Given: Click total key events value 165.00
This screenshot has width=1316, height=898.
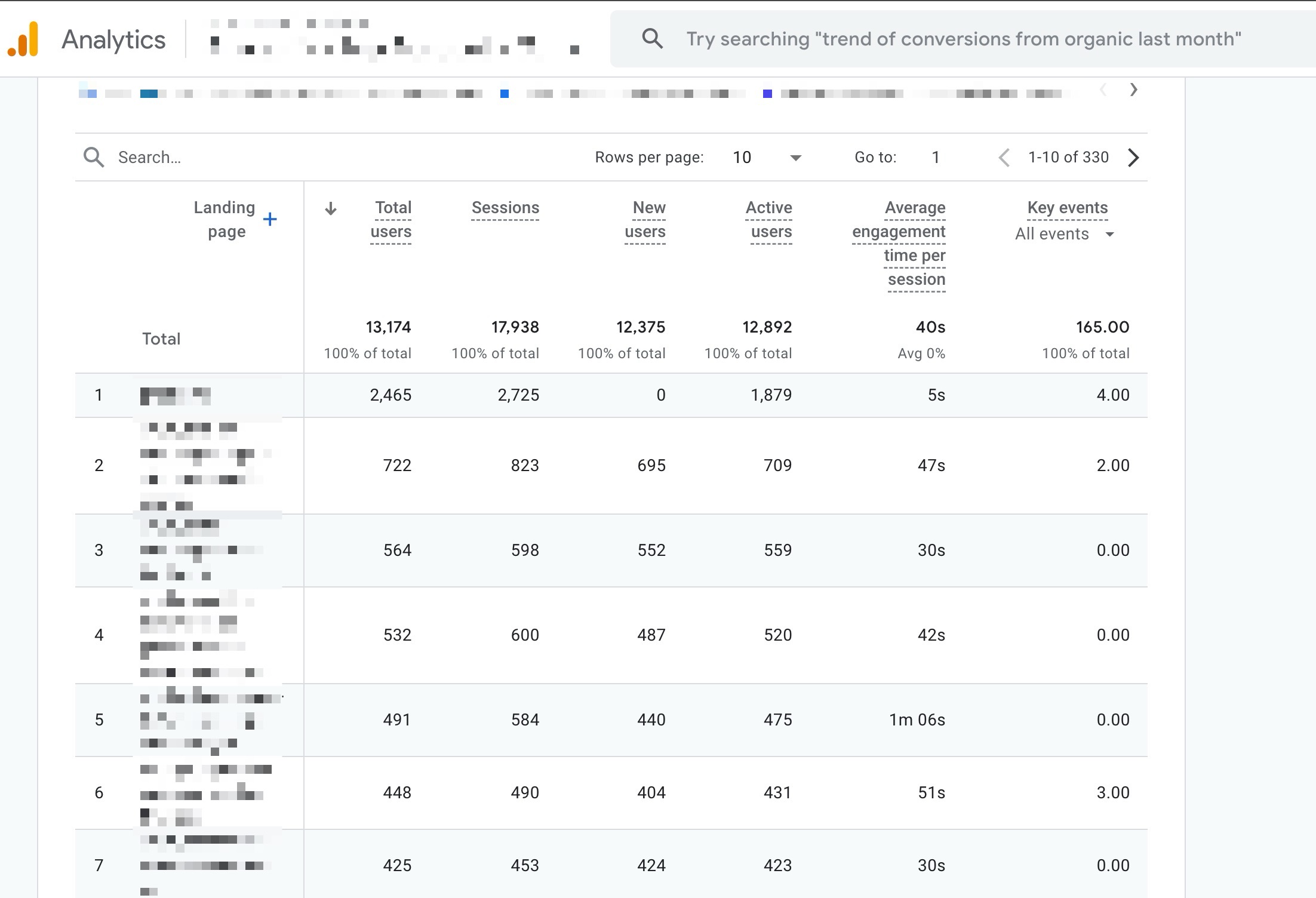Looking at the screenshot, I should [1103, 327].
